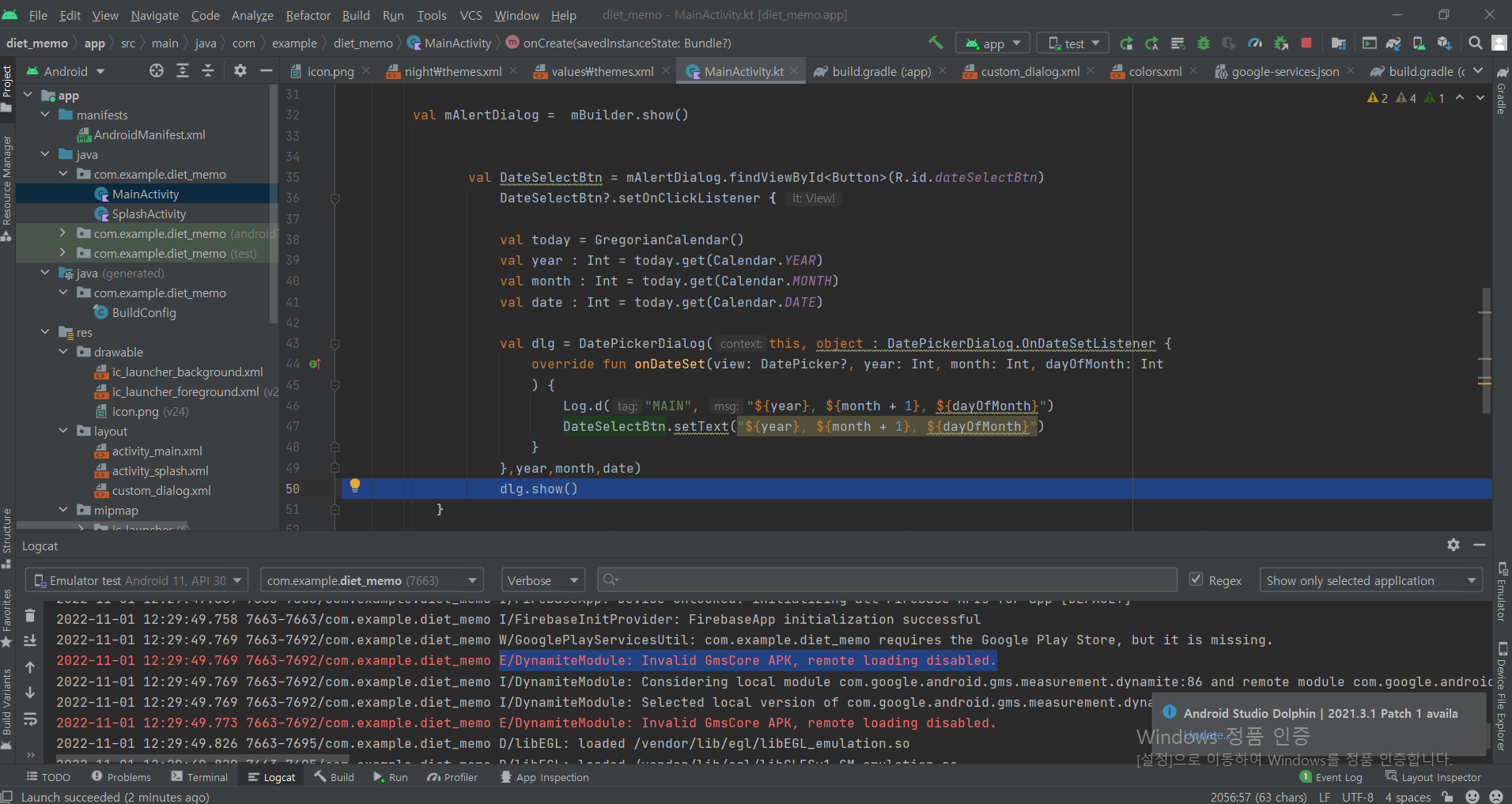Open the Refactor menu
Image resolution: width=1512 pixels, height=804 pixels.
pos(308,15)
